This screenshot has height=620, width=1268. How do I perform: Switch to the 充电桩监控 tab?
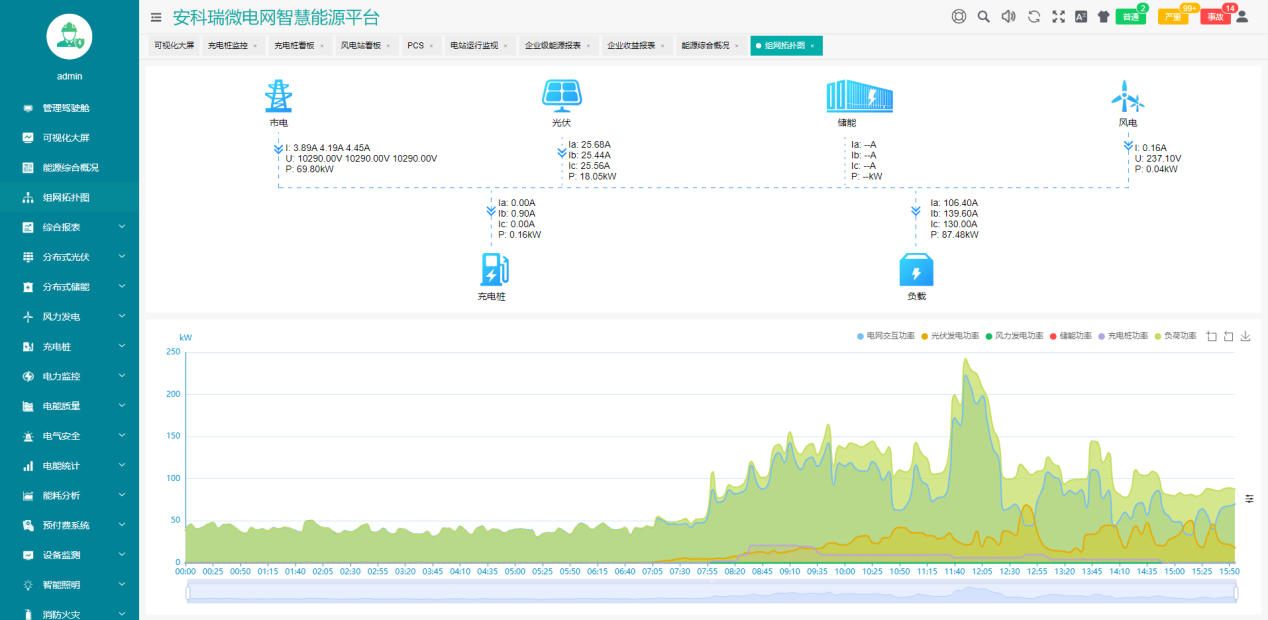227,46
